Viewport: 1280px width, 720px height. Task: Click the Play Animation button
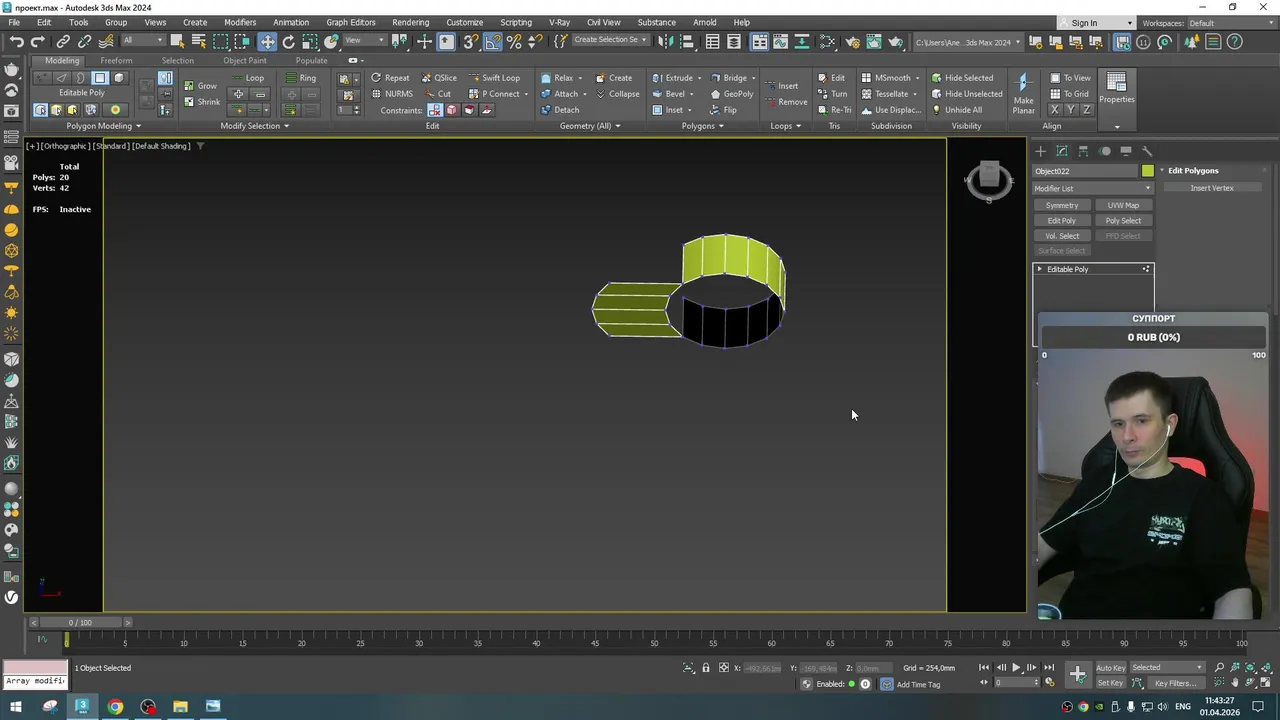point(1016,668)
